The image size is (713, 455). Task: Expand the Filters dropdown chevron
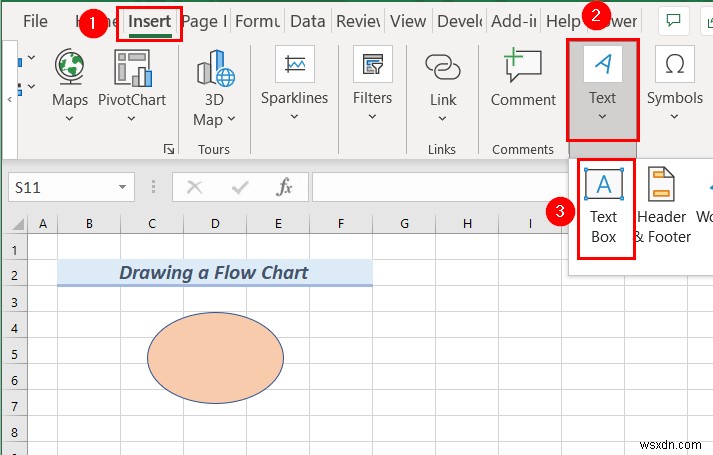coord(372,117)
